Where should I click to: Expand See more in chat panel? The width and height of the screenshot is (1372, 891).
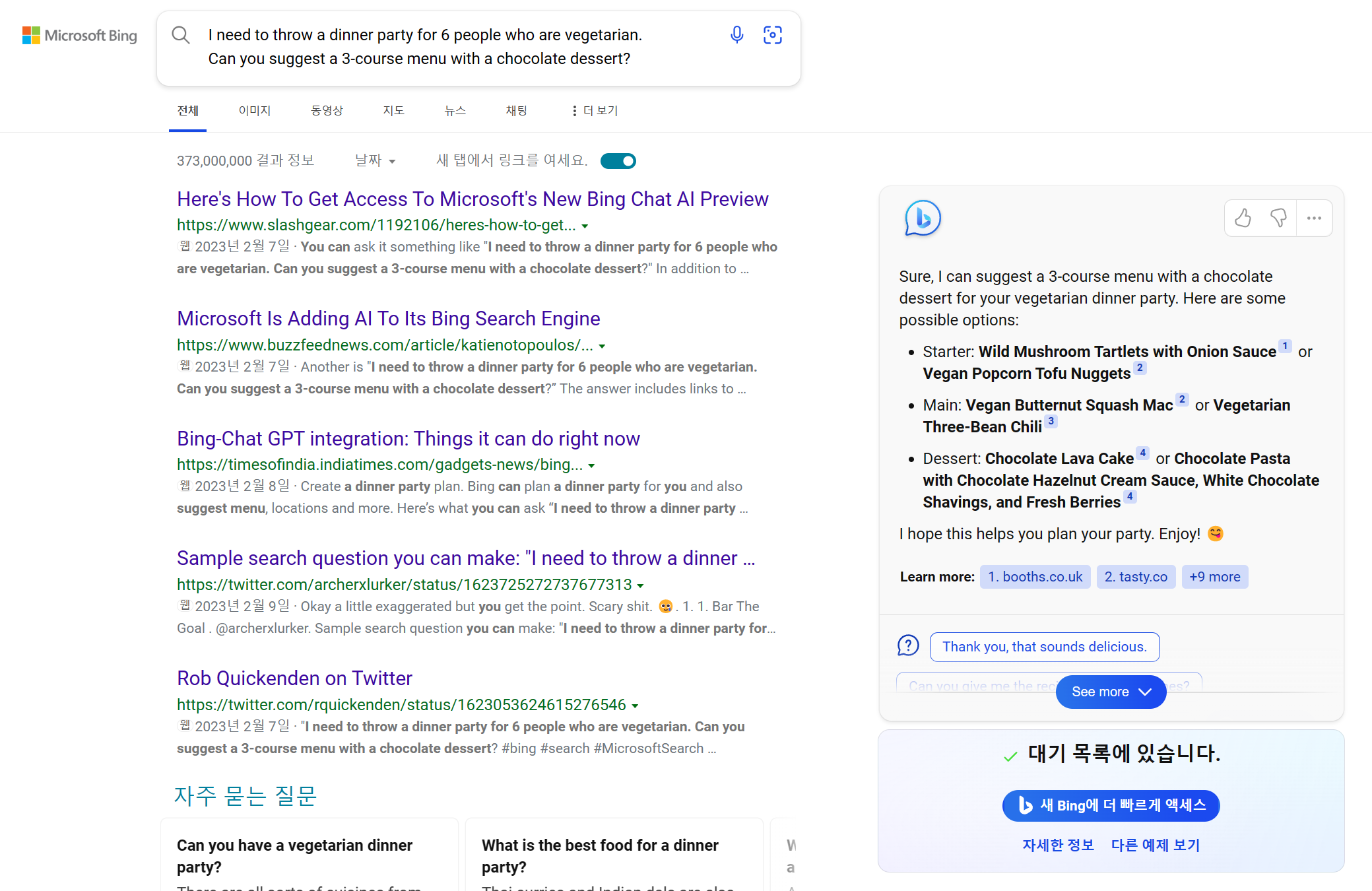point(1111,692)
